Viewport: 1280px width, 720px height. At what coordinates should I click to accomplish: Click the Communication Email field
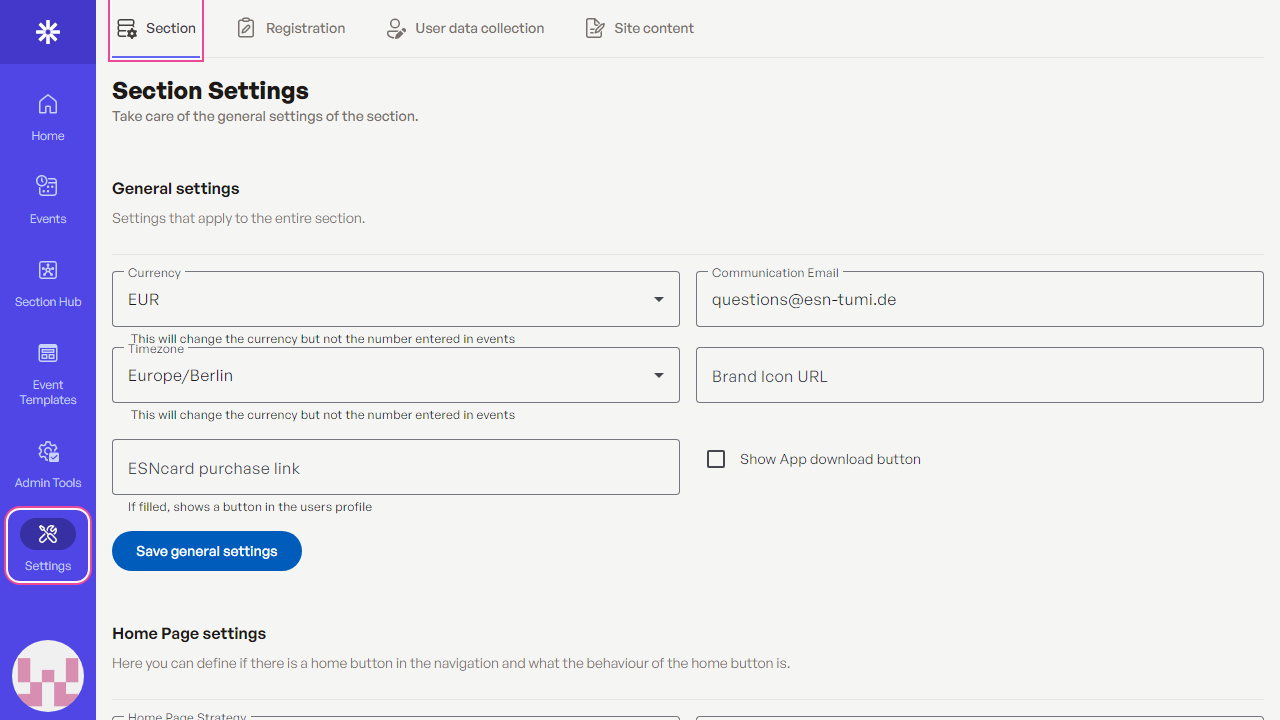pos(979,299)
